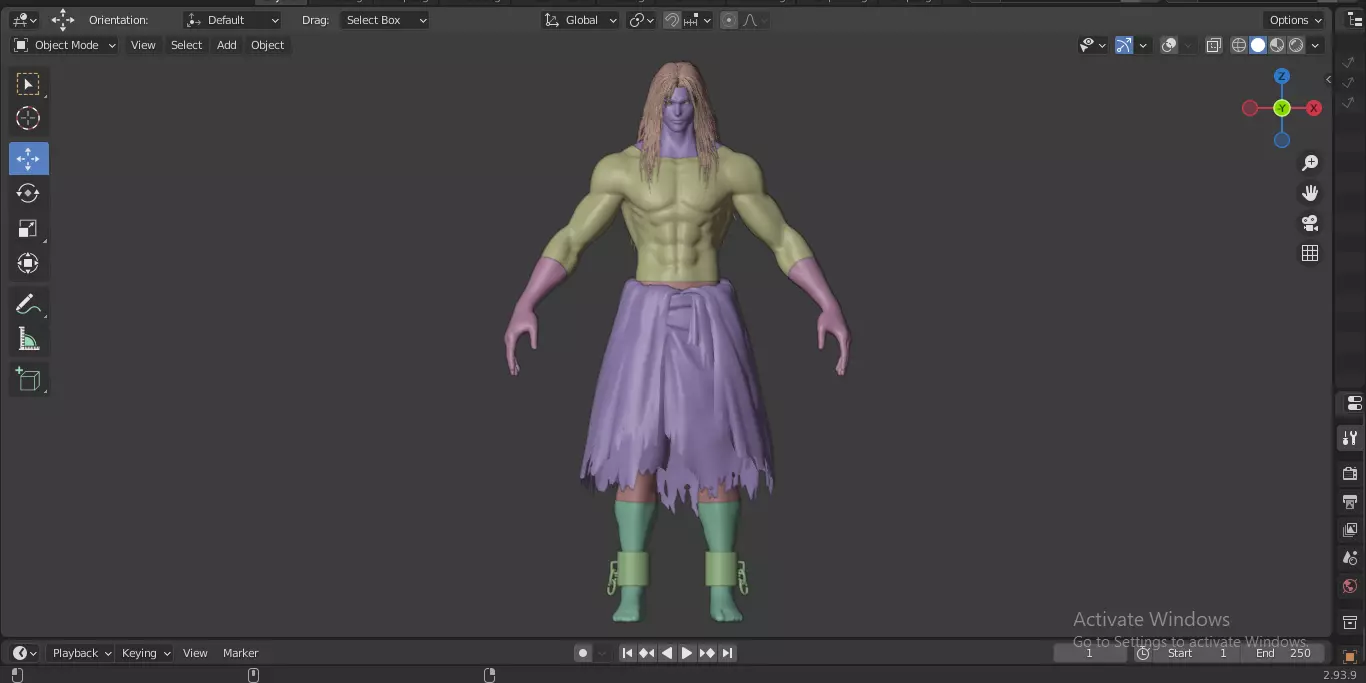This screenshot has height=683, width=1366.
Task: Open the Global transform orientation dropdown
Action: point(581,20)
